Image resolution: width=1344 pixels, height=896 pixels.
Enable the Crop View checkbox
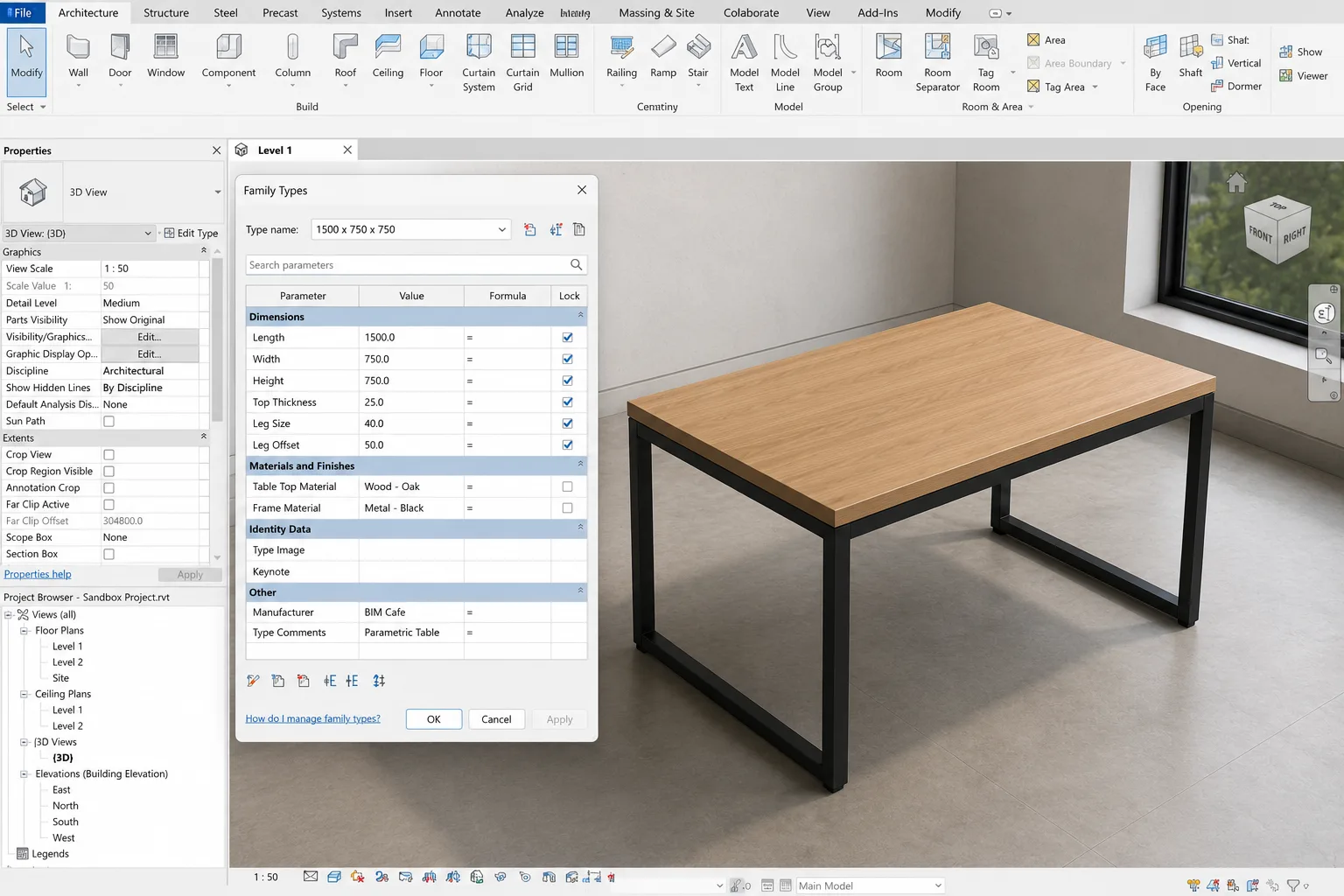pyautogui.click(x=108, y=454)
